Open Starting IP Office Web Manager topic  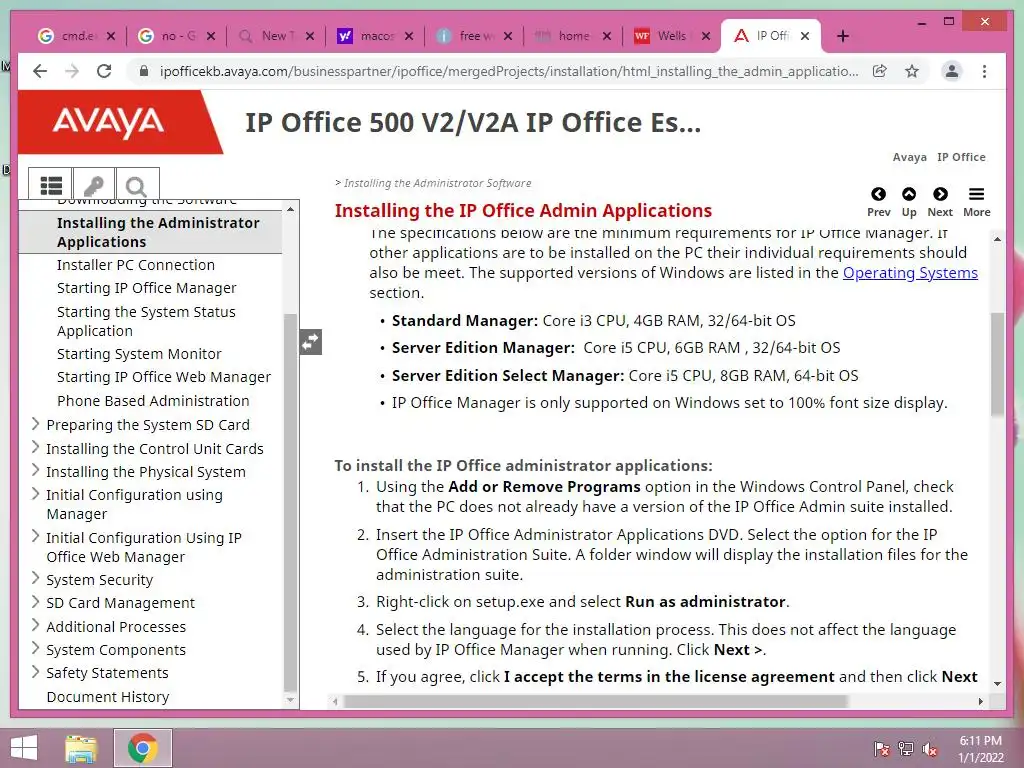click(163, 377)
